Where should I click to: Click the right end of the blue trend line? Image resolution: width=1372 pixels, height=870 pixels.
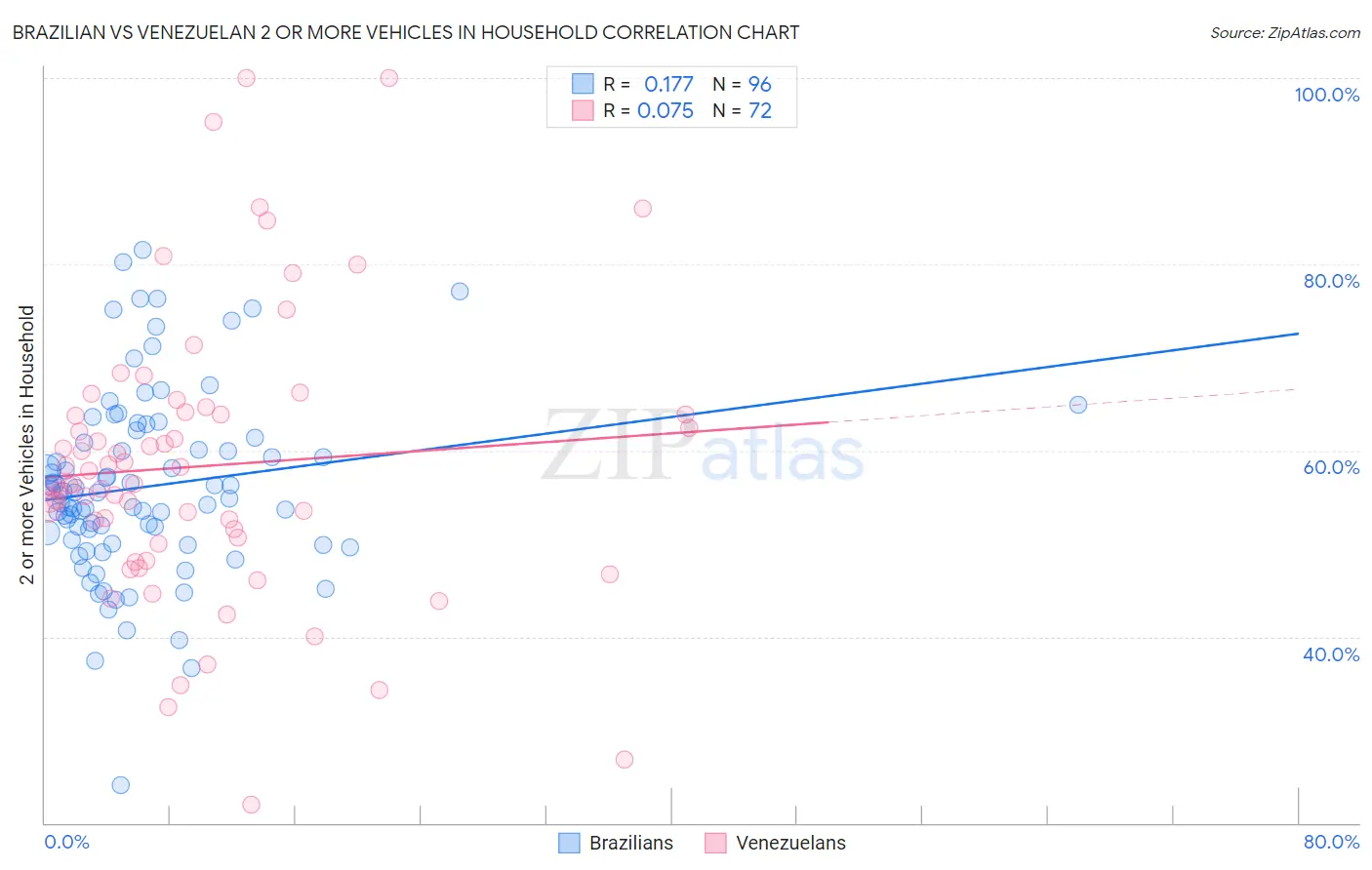point(1297,334)
